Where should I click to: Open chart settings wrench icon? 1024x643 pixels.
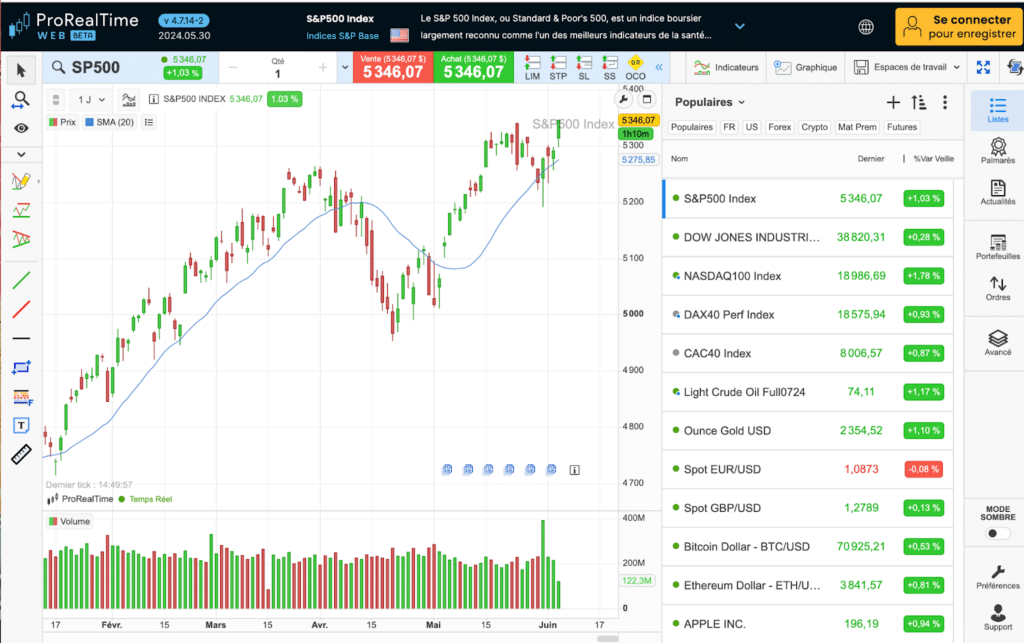point(624,99)
